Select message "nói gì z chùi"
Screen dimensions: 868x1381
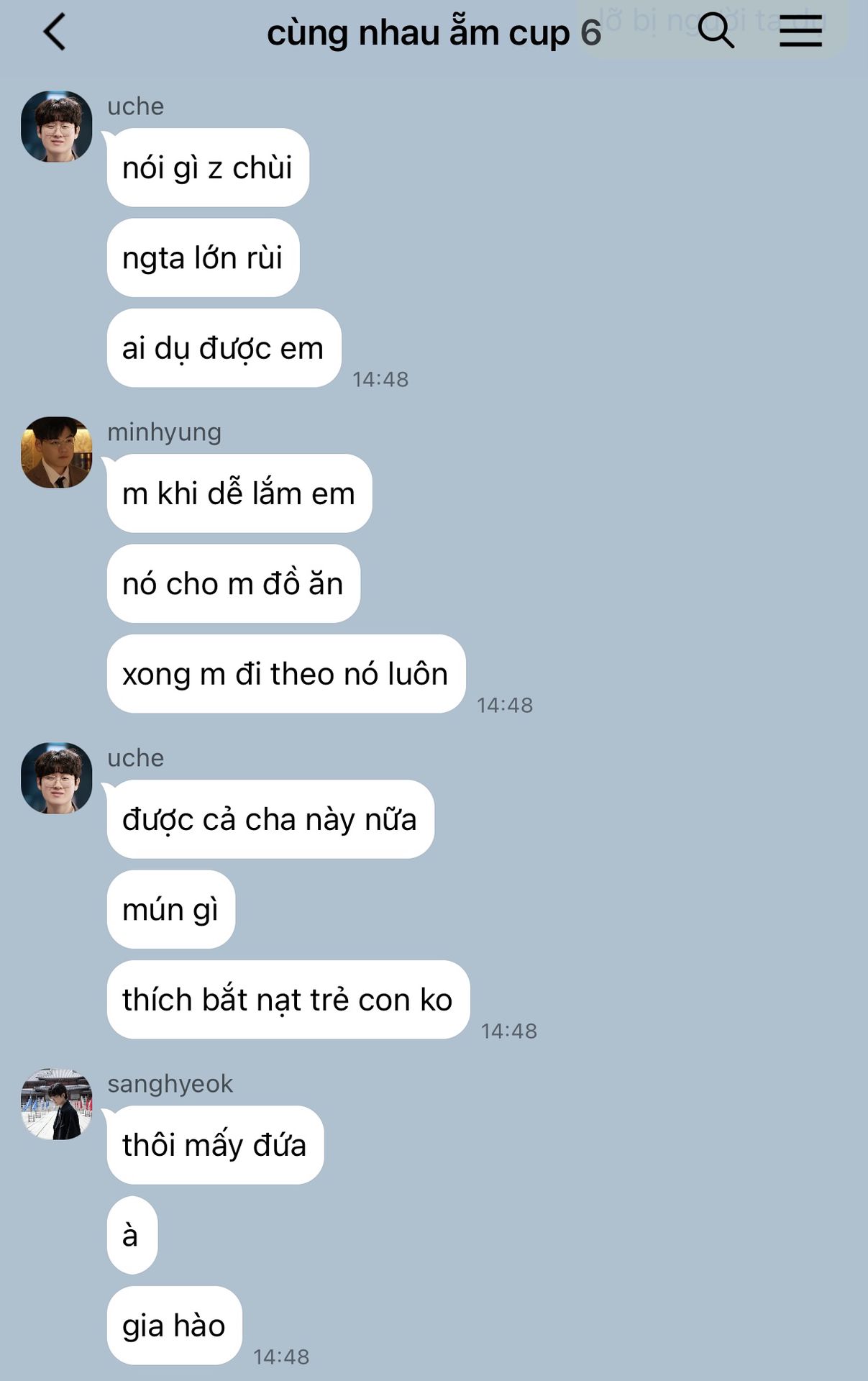[208, 168]
